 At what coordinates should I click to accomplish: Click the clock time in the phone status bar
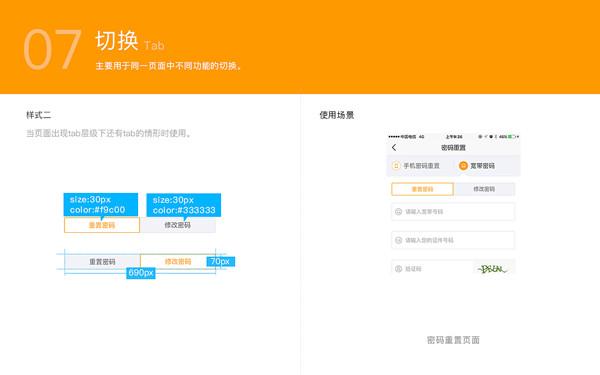click(454, 137)
